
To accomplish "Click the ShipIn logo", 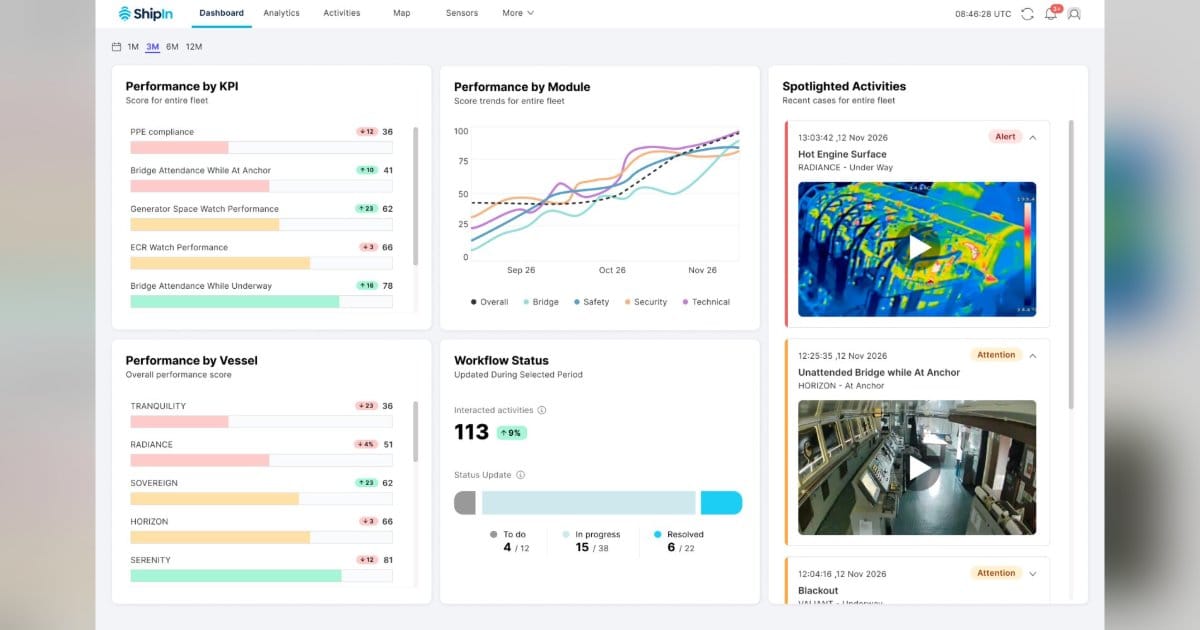I will tap(146, 13).
